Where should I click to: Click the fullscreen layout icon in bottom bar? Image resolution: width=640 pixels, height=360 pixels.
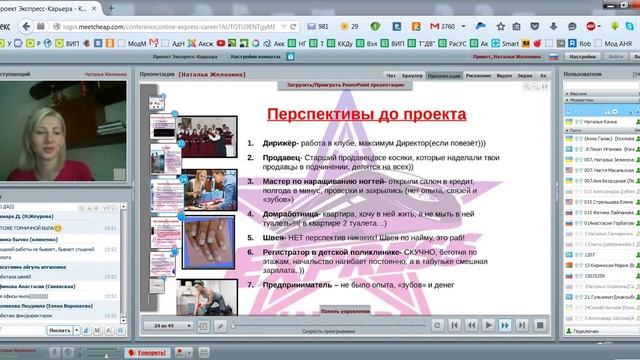[x=204, y=352]
